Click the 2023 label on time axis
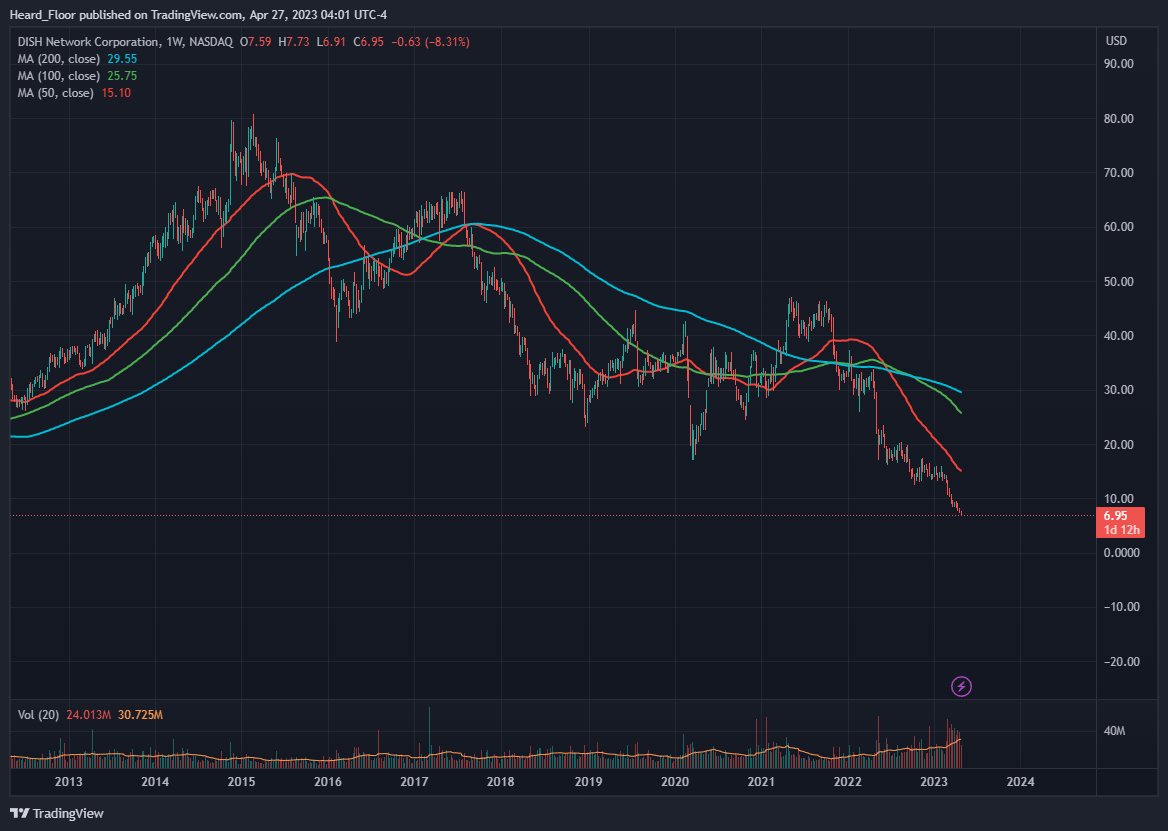Image resolution: width=1168 pixels, height=831 pixels. pos(934,781)
